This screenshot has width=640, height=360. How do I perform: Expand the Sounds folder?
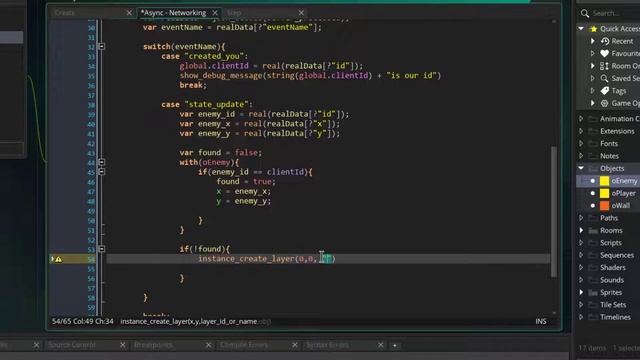[581, 280]
